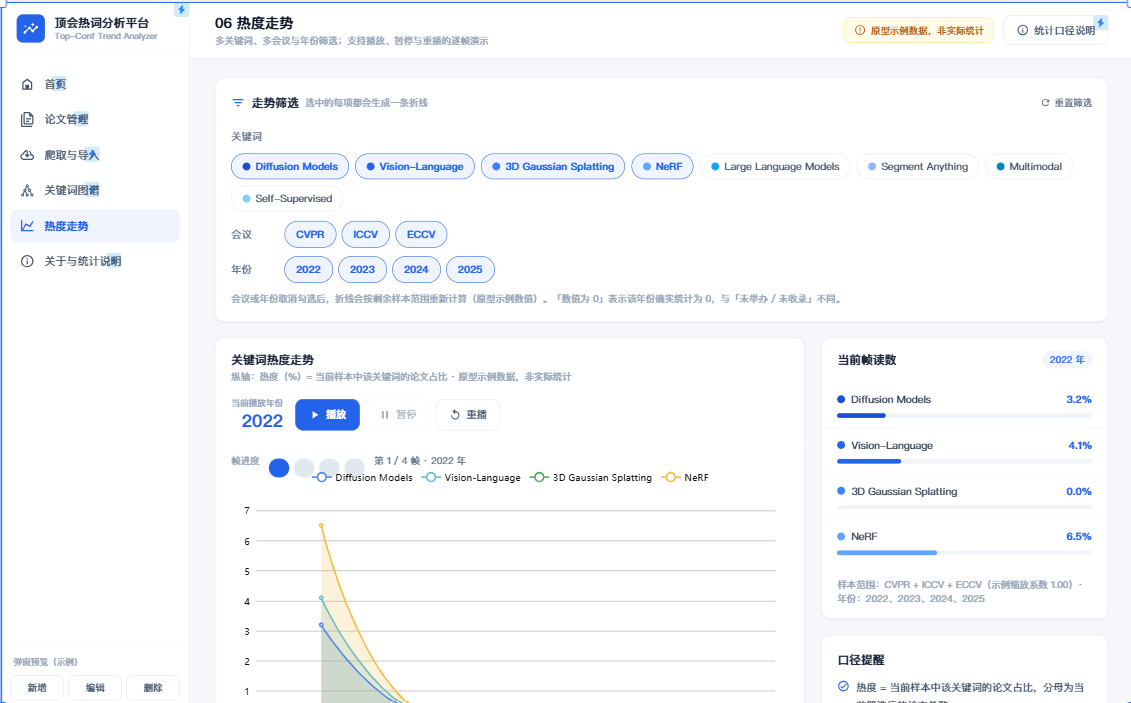The image size is (1131, 703).
Task: Enable the Self-Supervised keyword chip
Action: click(x=287, y=199)
